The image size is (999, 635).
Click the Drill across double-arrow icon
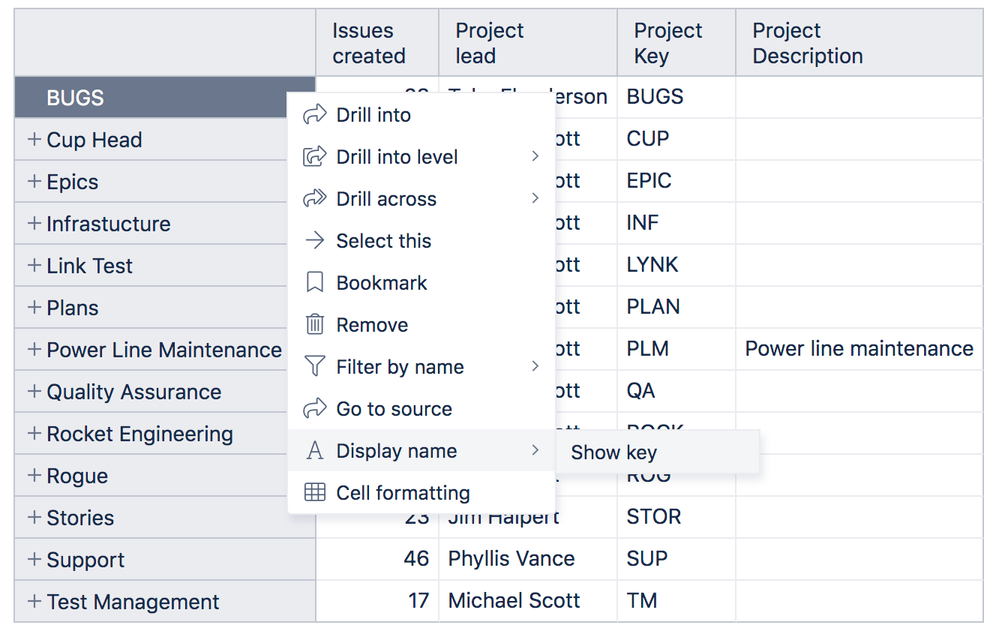click(x=315, y=199)
